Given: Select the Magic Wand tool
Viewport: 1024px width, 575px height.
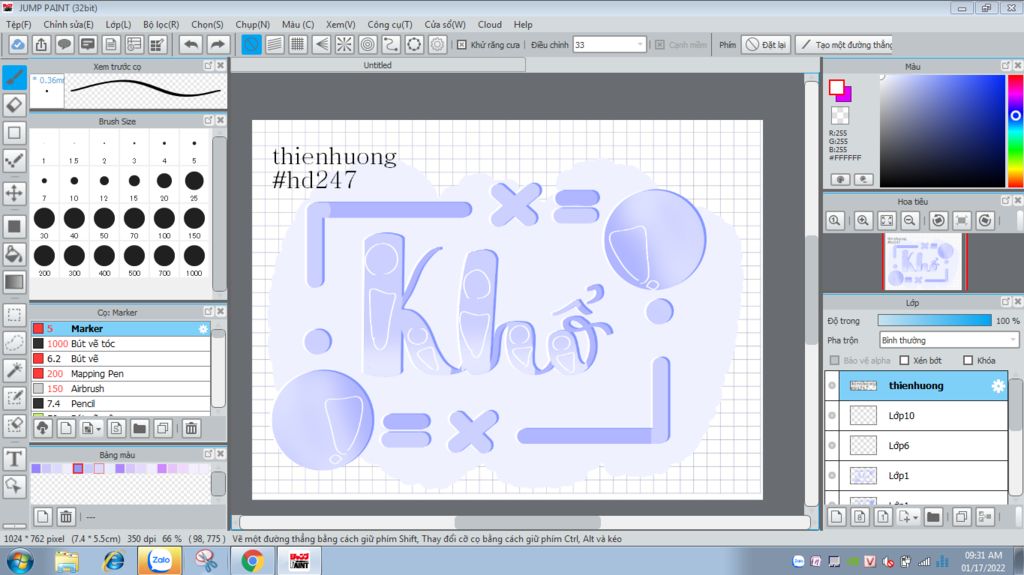Looking at the screenshot, I should [x=14, y=370].
